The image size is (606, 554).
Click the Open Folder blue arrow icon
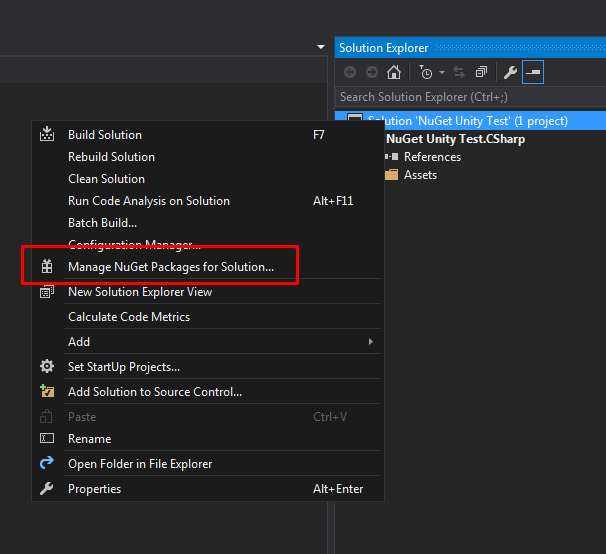pos(47,462)
